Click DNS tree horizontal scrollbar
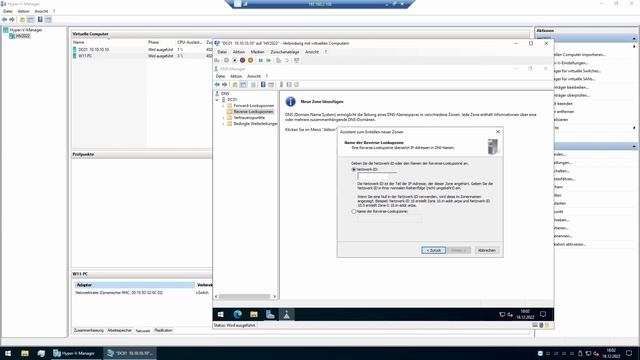 click(245, 297)
